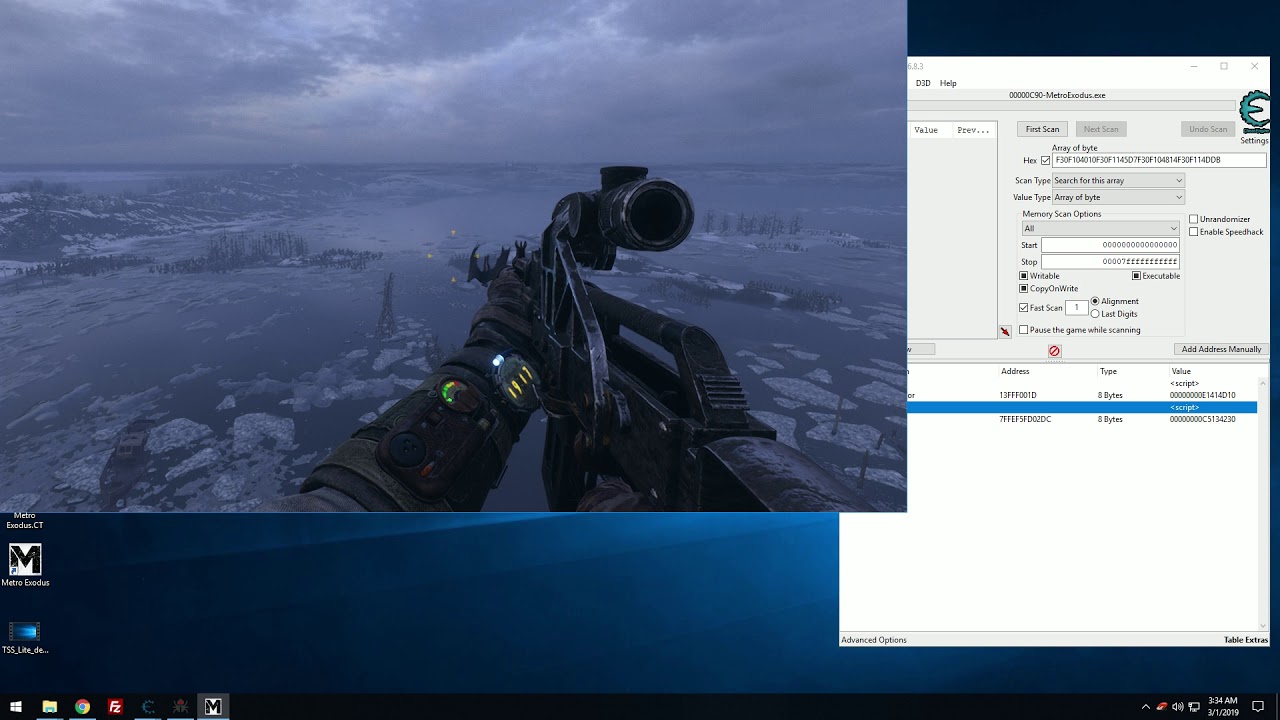Click the Prev... column header
This screenshot has width=1280, height=720.
point(973,130)
